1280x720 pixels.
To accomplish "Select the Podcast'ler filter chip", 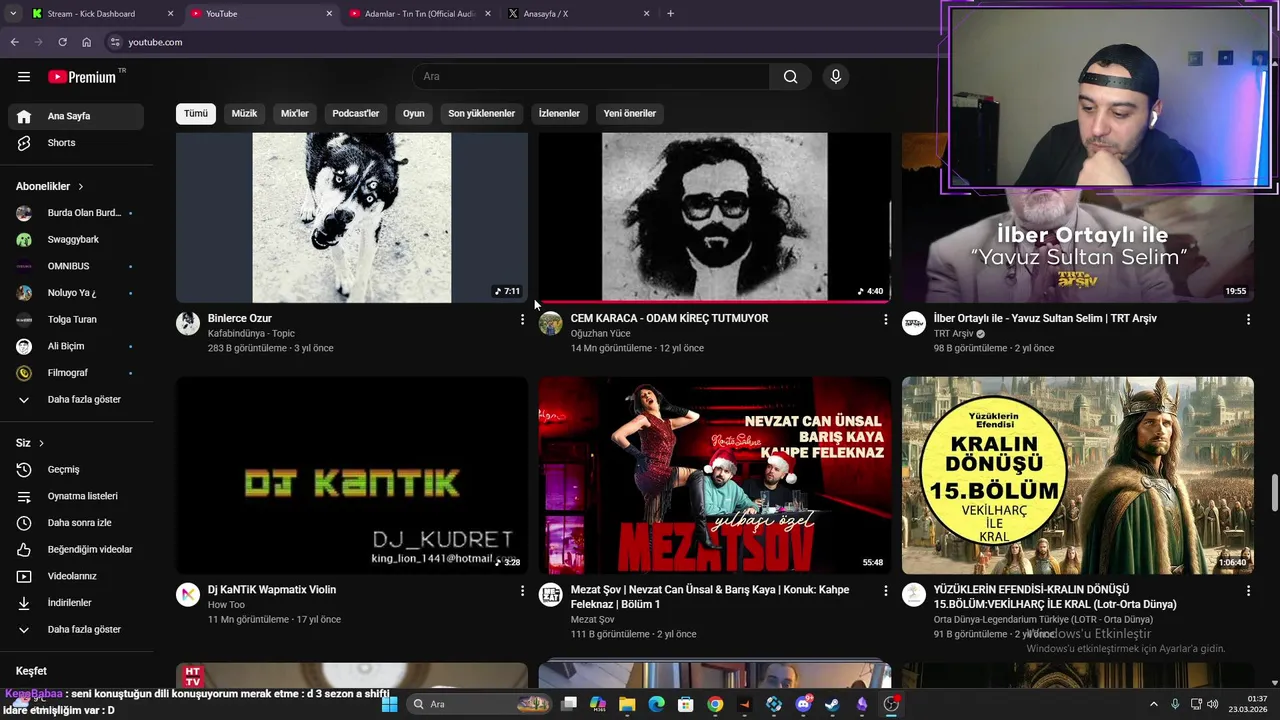I will coord(356,114).
